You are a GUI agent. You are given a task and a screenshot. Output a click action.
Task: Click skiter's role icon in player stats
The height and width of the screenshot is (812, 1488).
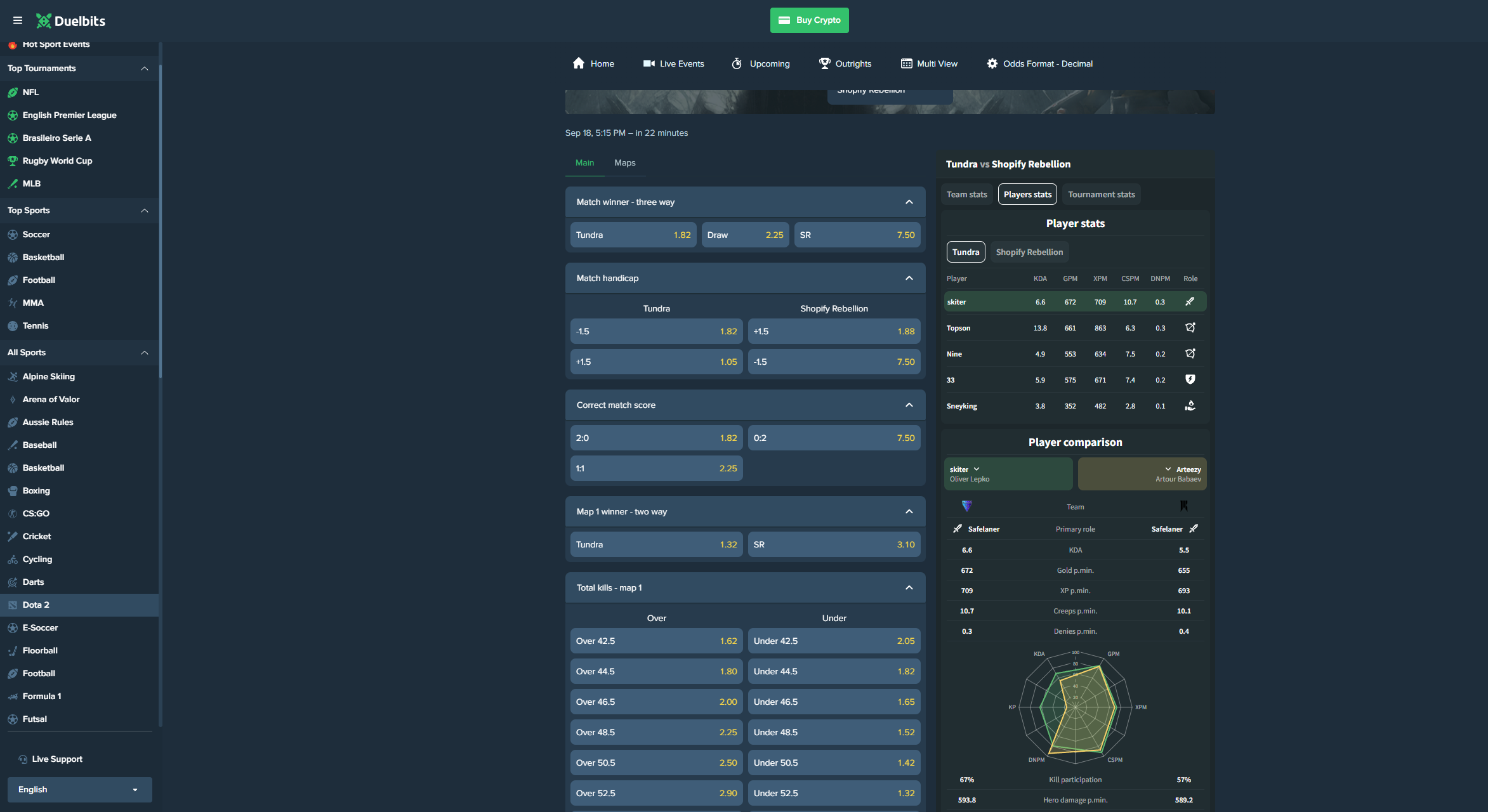tap(1190, 302)
